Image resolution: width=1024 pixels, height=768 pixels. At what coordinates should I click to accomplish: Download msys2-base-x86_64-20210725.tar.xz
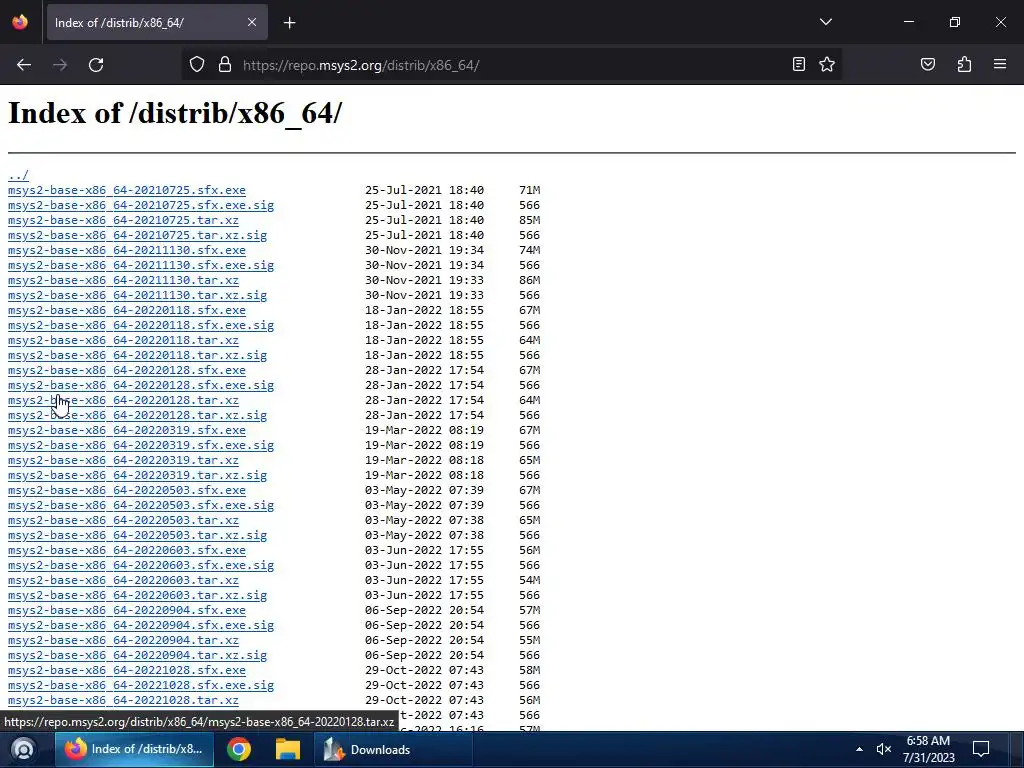(123, 220)
